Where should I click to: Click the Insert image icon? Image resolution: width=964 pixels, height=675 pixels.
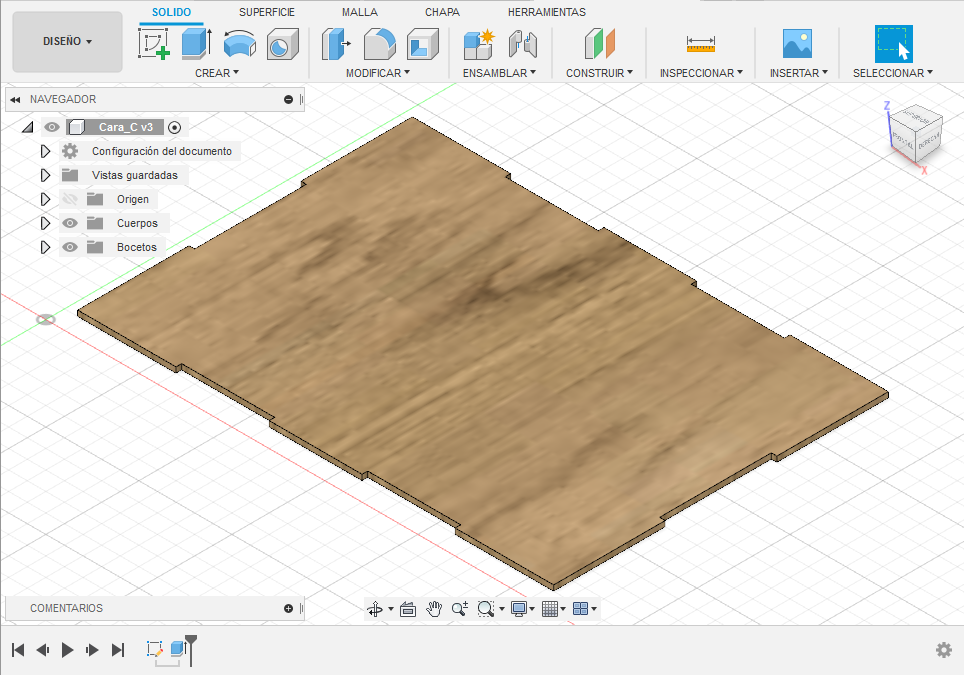(797, 44)
